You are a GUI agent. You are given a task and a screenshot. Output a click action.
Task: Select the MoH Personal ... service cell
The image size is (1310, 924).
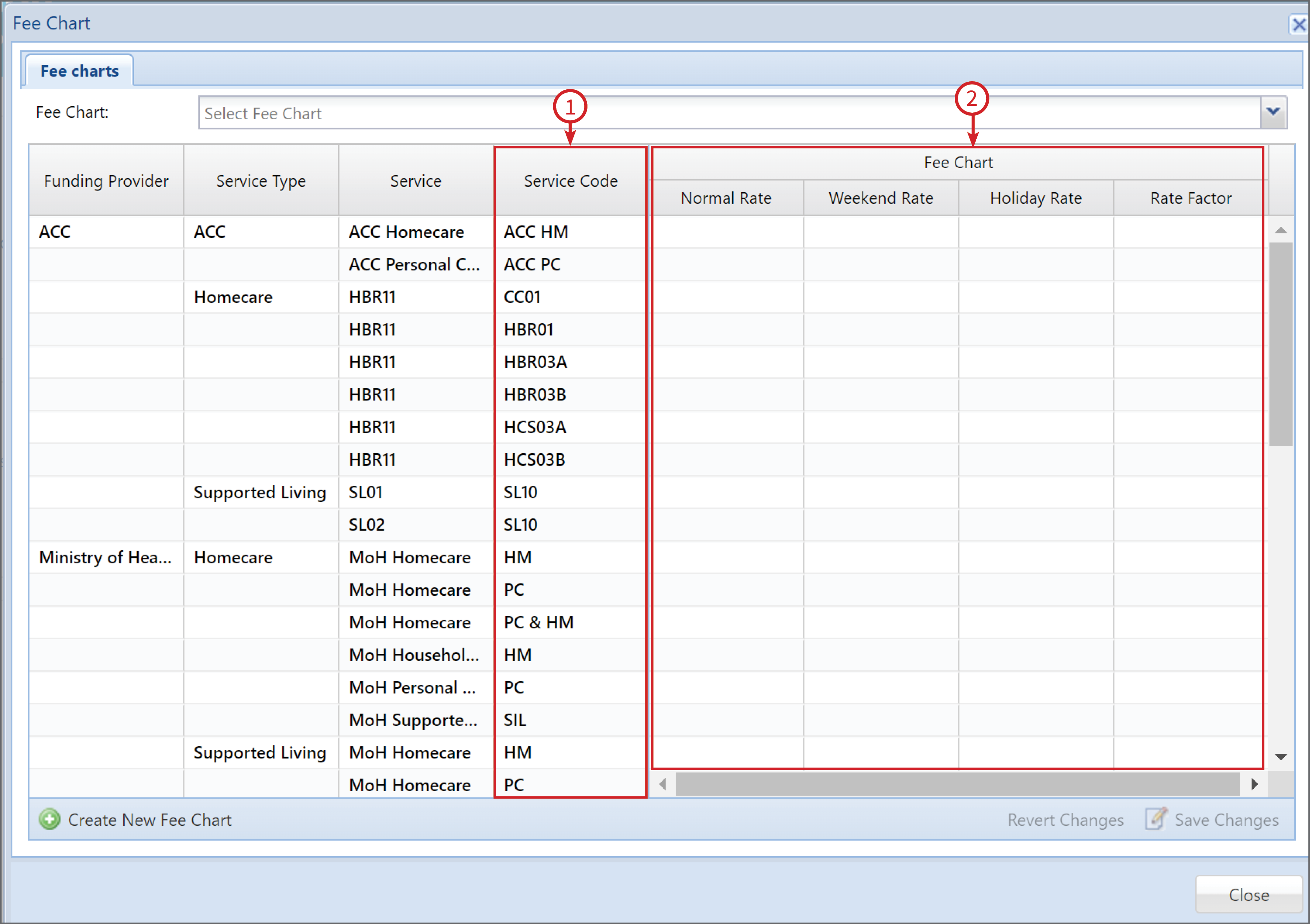click(x=415, y=687)
